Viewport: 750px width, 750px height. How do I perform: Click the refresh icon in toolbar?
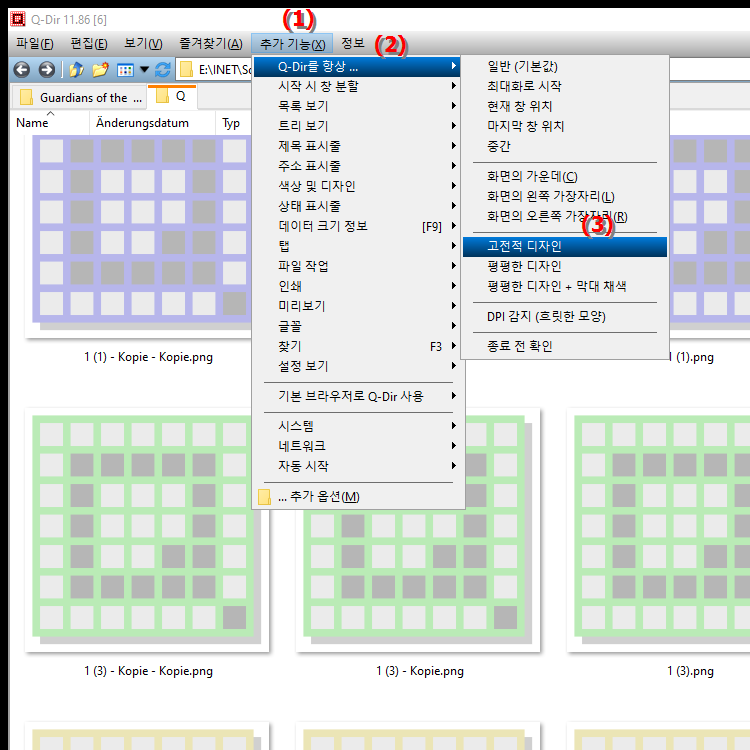coord(163,70)
